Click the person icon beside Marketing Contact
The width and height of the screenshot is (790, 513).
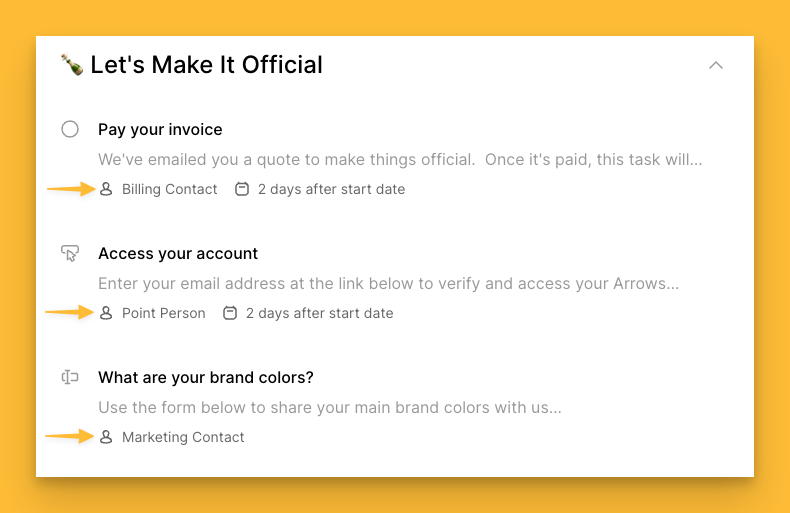click(x=106, y=437)
